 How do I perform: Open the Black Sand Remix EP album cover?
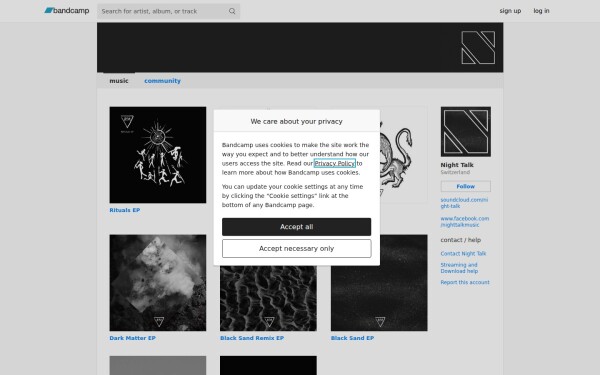click(x=268, y=298)
